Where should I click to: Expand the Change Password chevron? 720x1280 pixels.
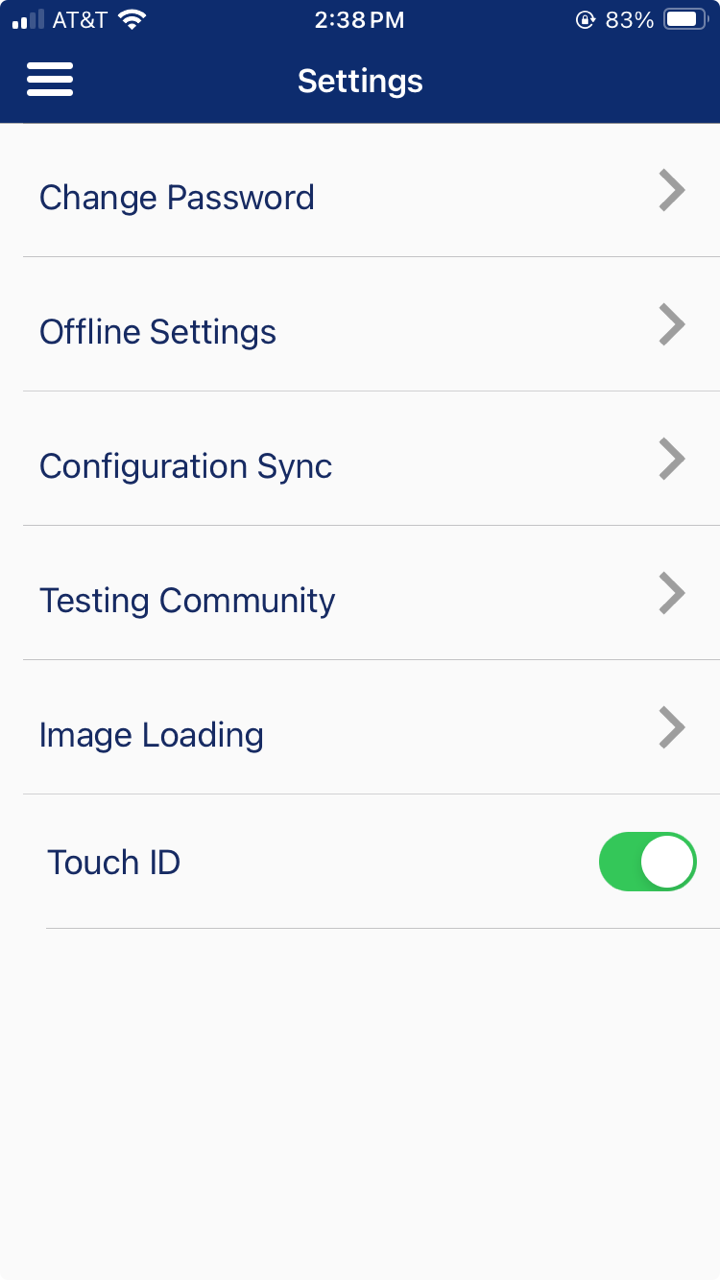672,190
